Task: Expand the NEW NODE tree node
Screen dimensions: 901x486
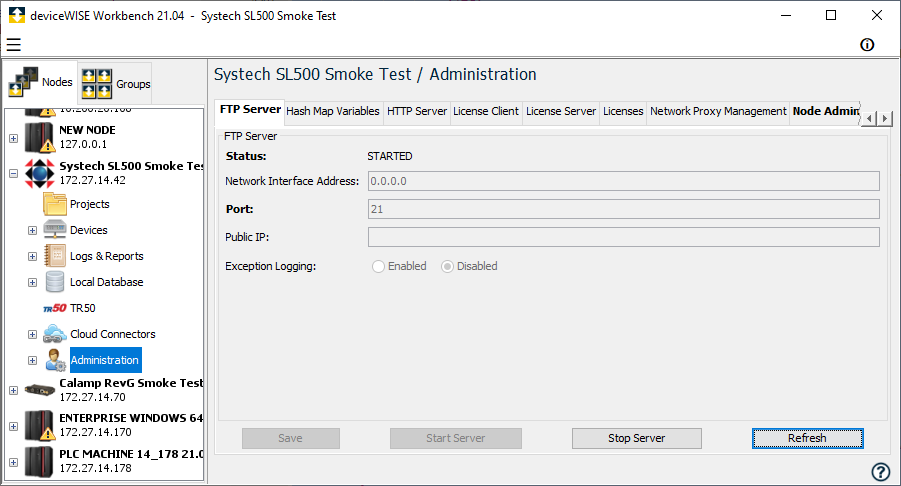Action: pos(14,138)
